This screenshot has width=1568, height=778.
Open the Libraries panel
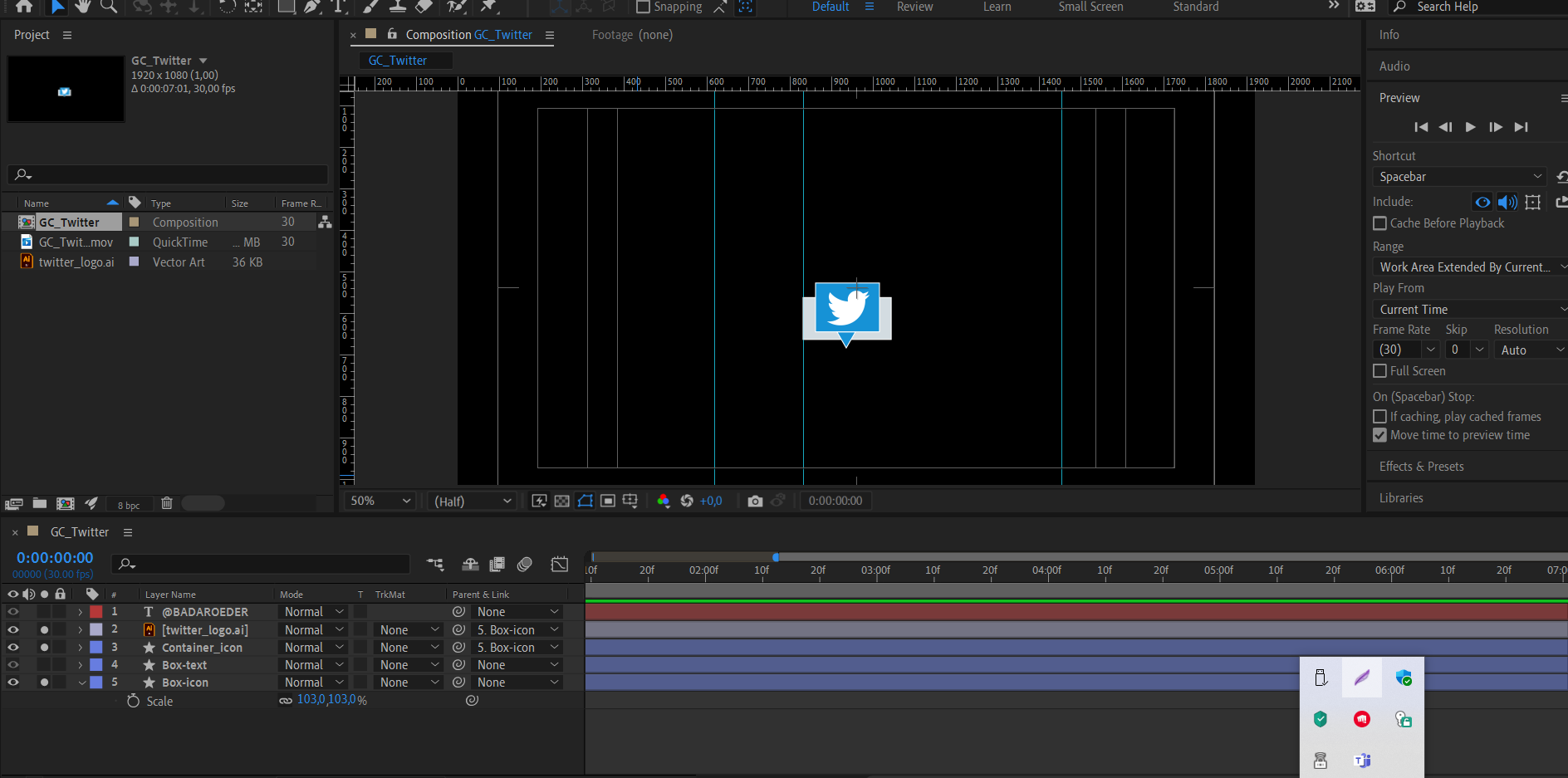(1401, 498)
